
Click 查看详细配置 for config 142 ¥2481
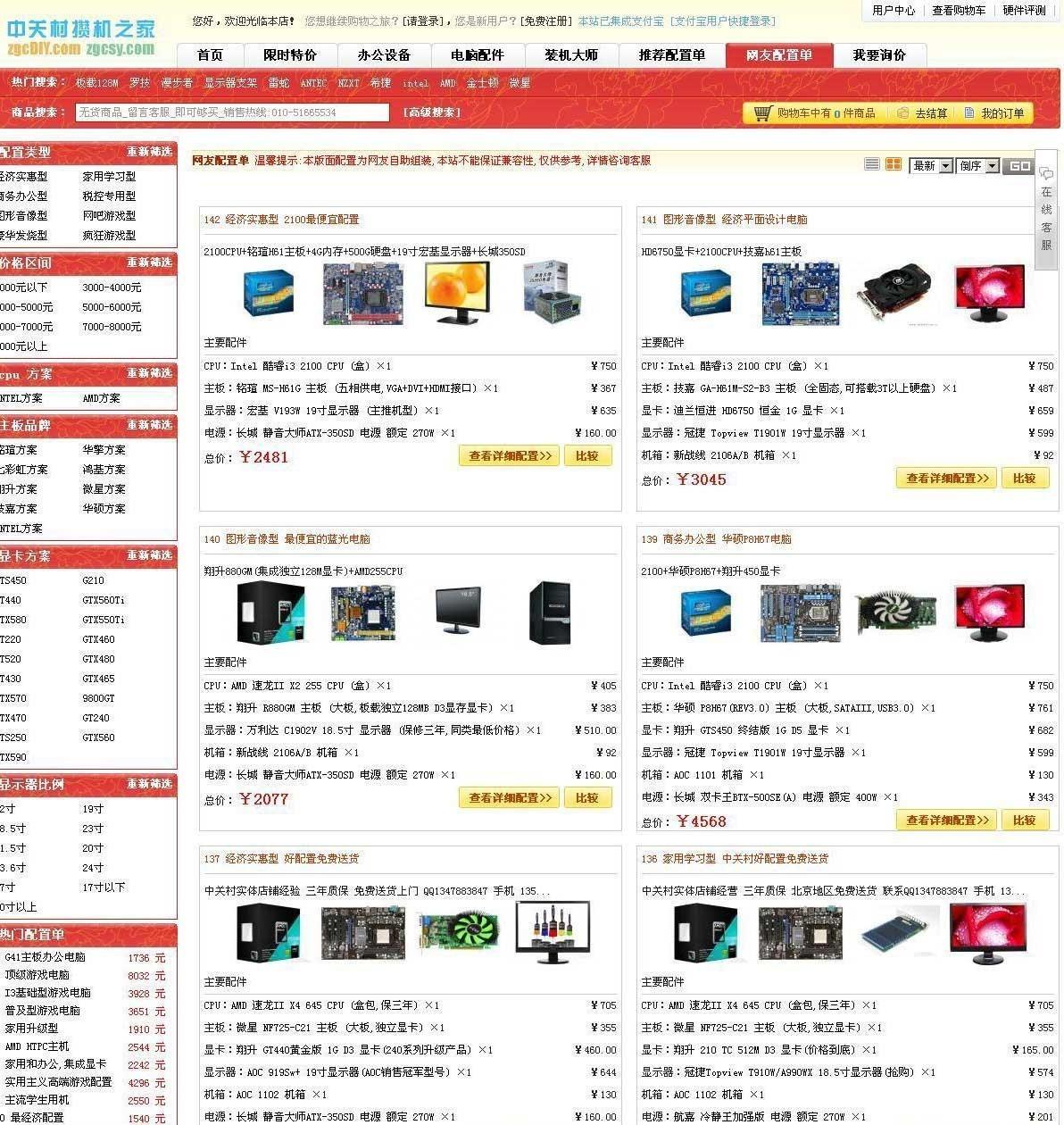pyautogui.click(x=510, y=455)
